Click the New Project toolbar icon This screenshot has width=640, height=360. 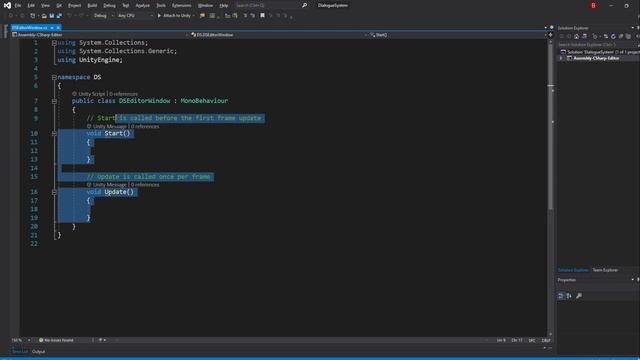[33, 16]
